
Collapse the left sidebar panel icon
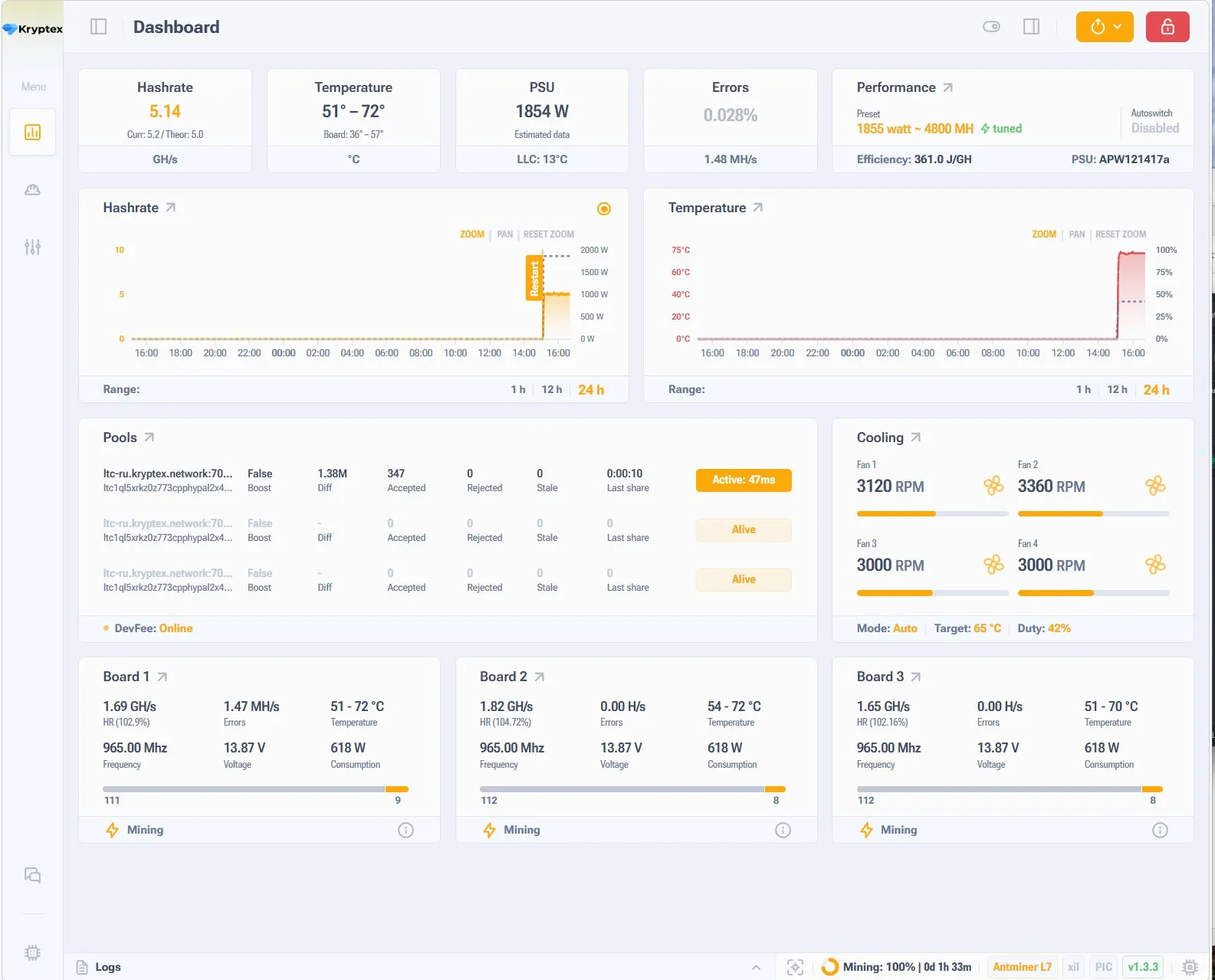[x=98, y=27]
